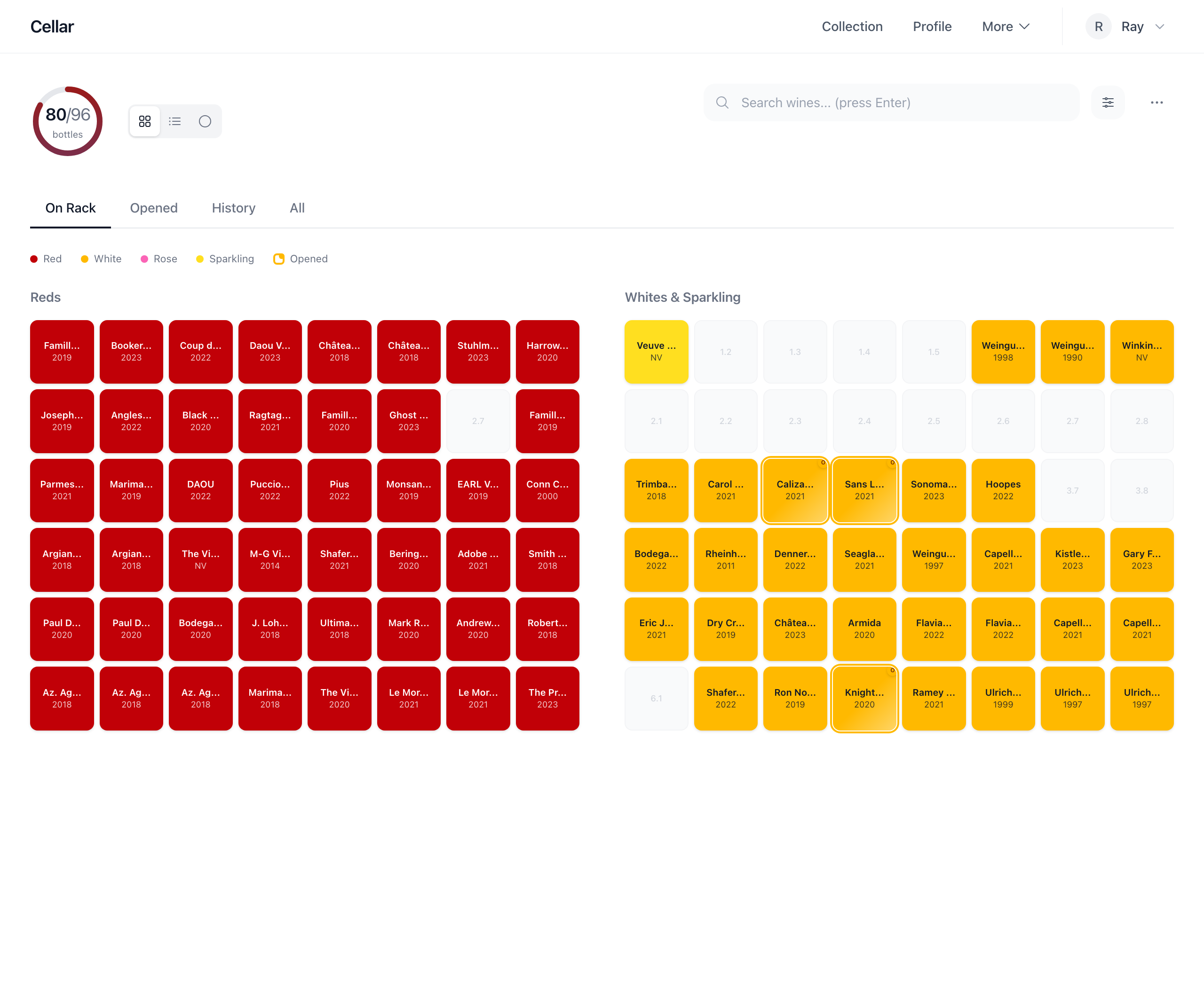The image size is (1204, 1006).
Task: Open the three-dot more options menu
Action: [x=1156, y=102]
